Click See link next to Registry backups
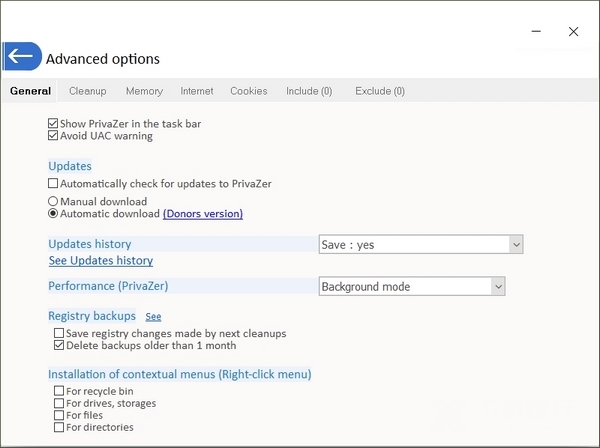Screen dimensions: 600x448 153,317
